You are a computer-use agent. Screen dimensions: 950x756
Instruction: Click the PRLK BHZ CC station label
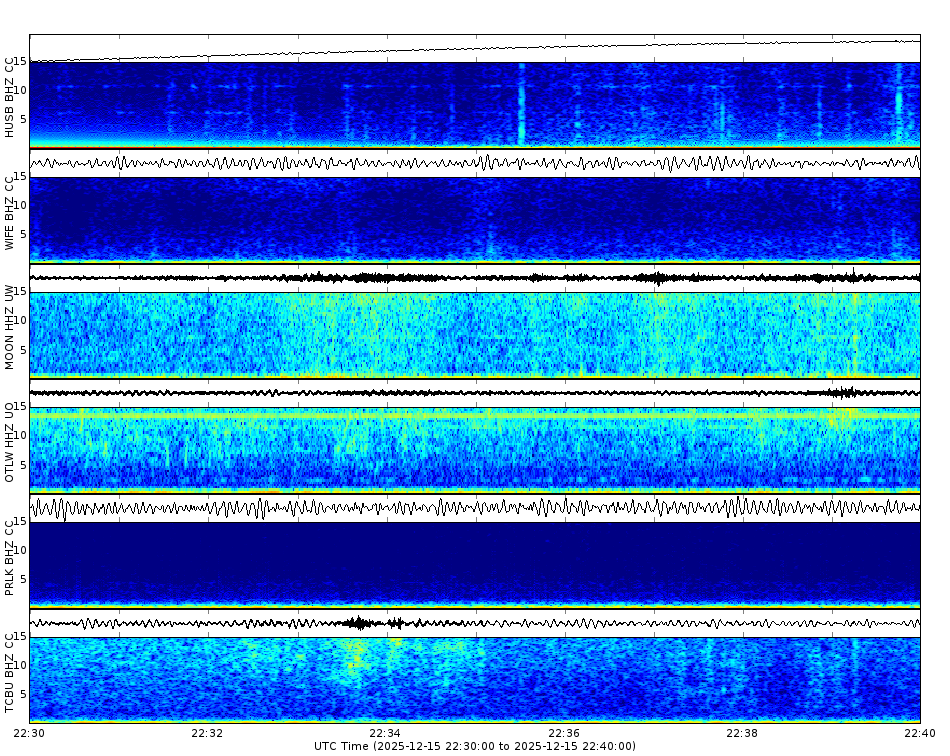click(11, 557)
